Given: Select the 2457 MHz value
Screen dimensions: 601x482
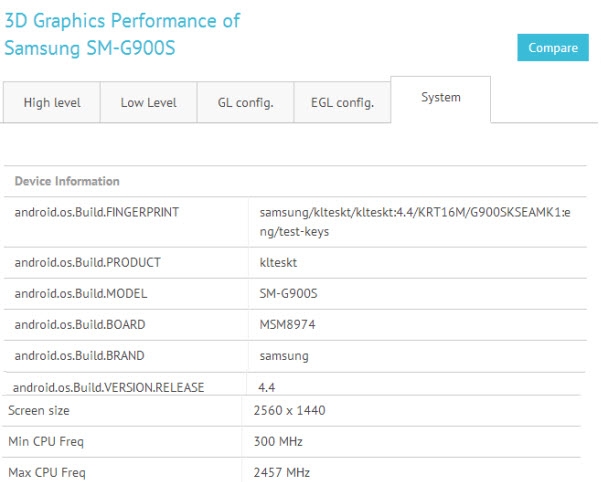Looking at the screenshot, I should (282, 472).
